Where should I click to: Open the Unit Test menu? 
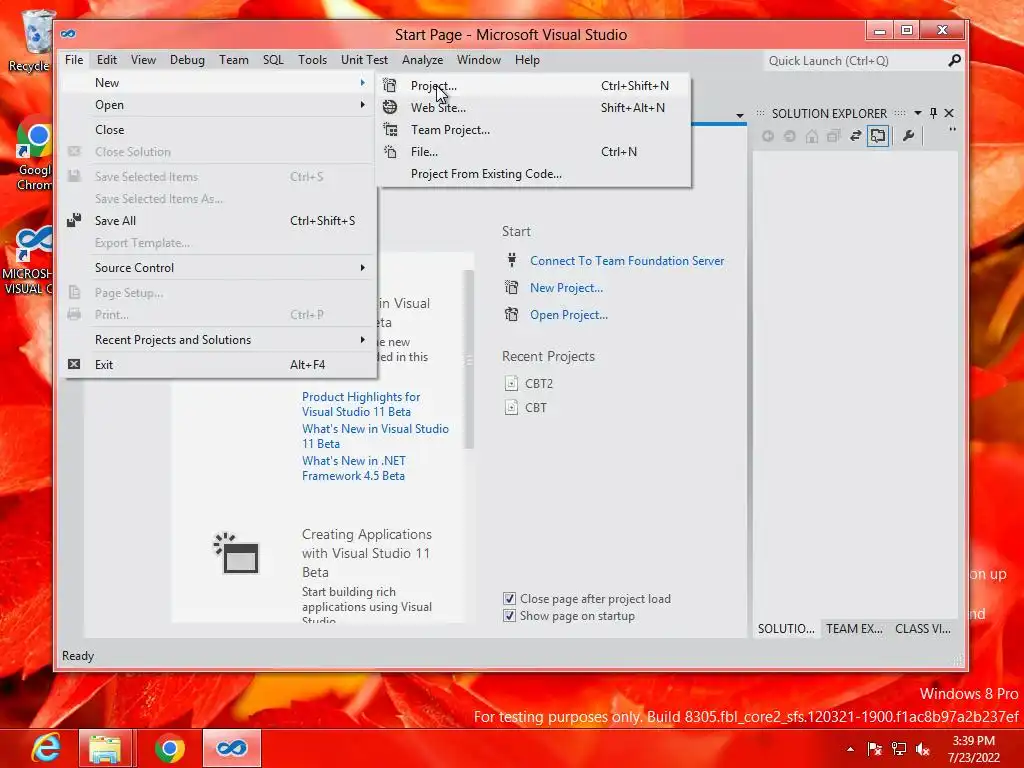pyautogui.click(x=364, y=59)
